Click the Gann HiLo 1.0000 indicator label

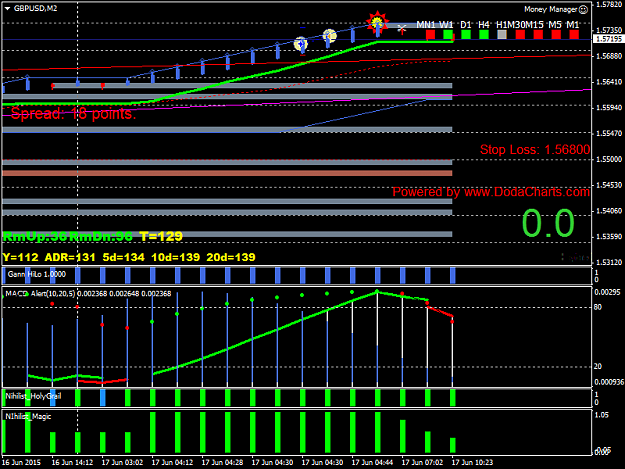coord(37,275)
